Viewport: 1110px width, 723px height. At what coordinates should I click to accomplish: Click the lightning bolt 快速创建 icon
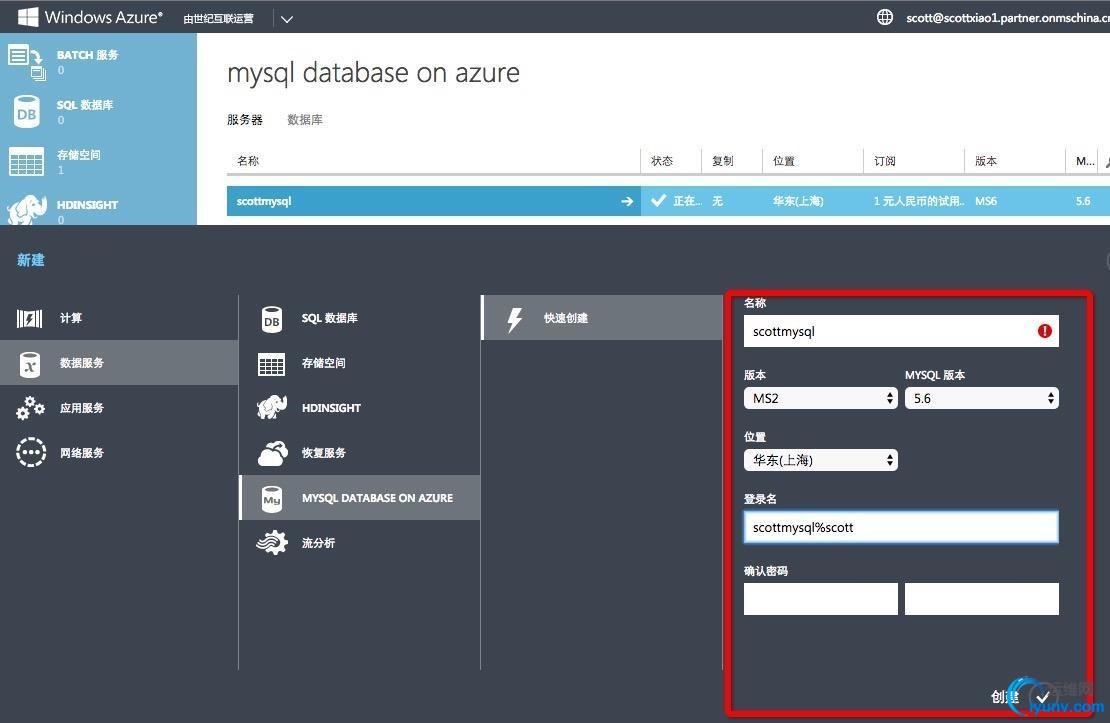pyautogui.click(x=515, y=319)
